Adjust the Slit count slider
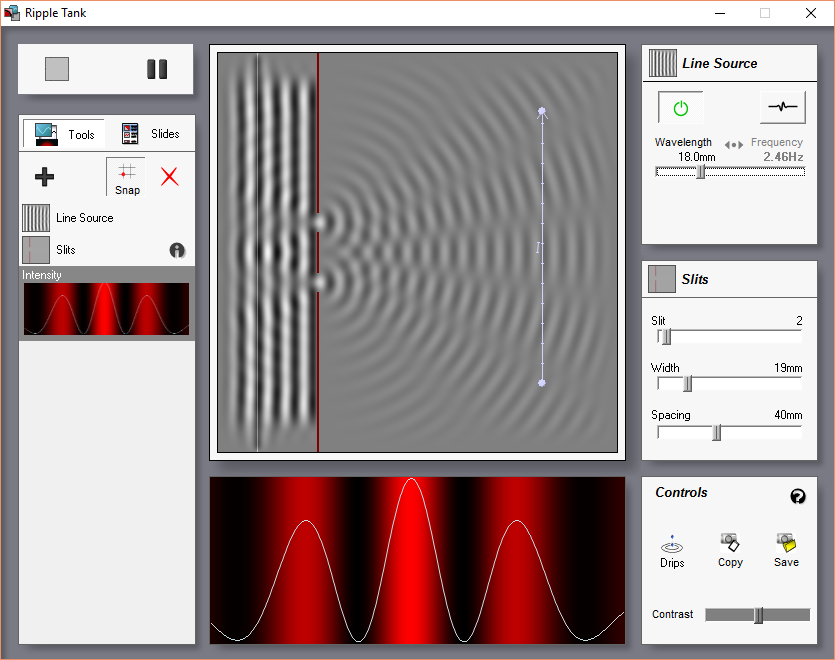 [665, 337]
